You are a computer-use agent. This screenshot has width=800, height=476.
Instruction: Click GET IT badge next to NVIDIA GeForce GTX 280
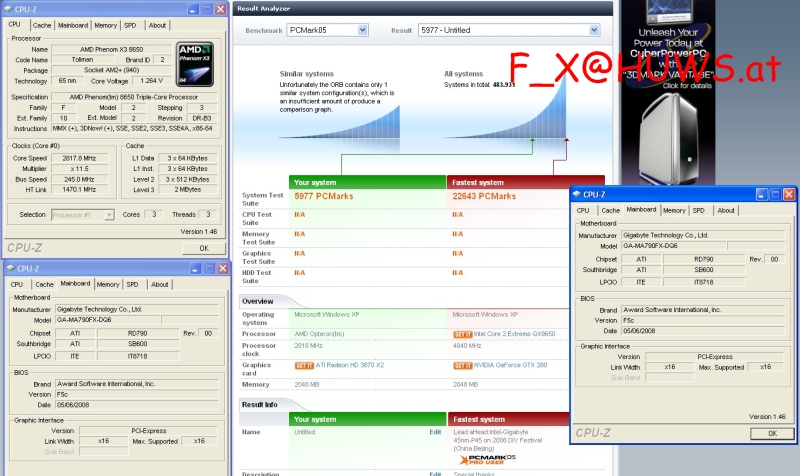pos(462,365)
